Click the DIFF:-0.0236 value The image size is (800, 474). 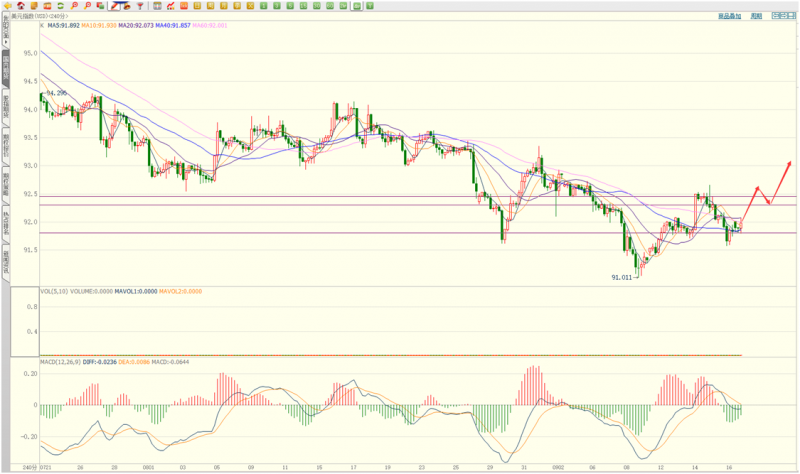click(x=99, y=362)
